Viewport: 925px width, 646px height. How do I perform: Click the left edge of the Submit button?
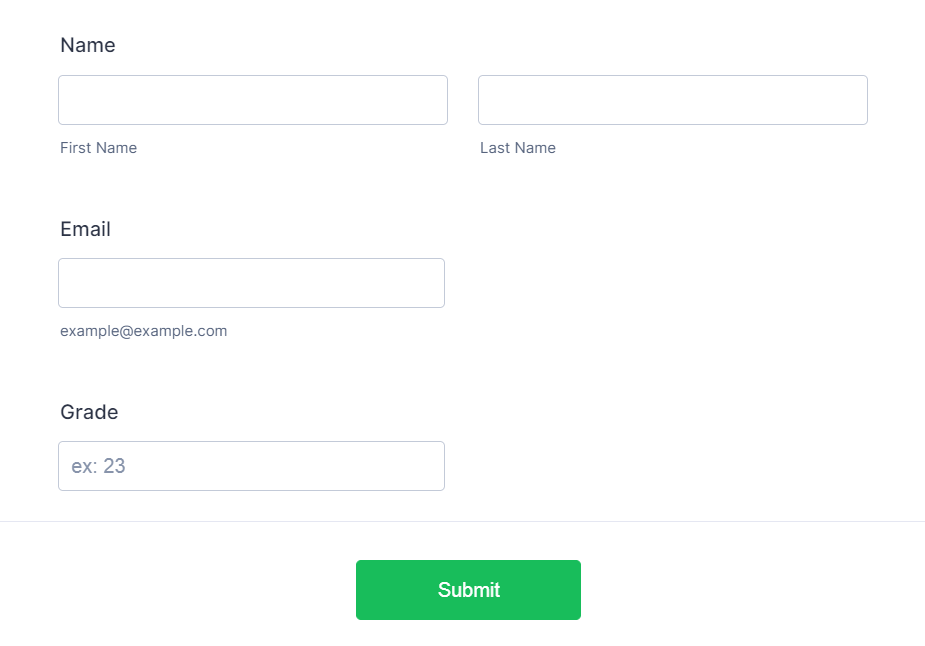point(364,590)
